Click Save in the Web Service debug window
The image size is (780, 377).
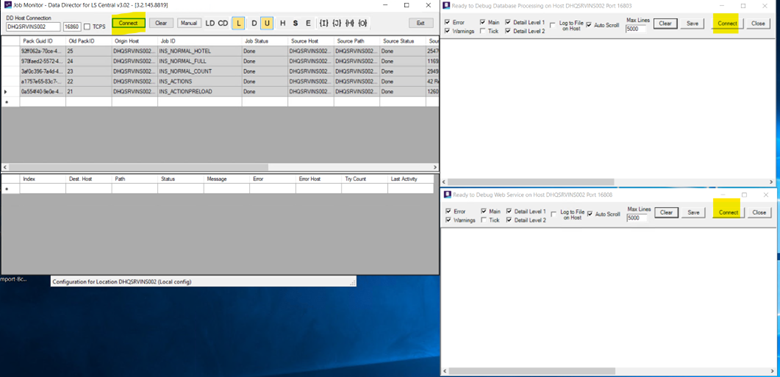coord(693,212)
